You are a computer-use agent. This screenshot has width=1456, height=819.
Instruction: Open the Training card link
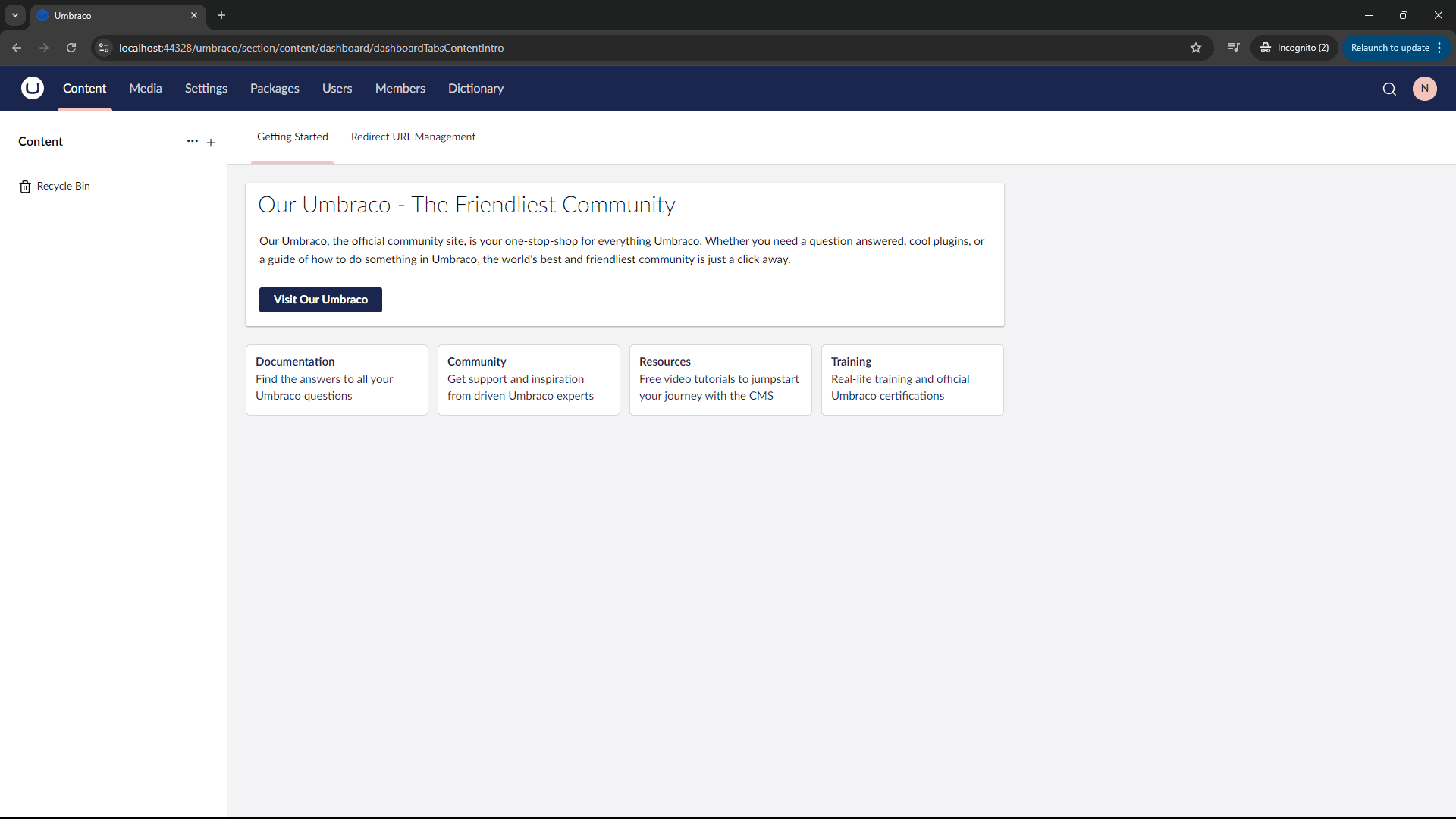pos(912,379)
